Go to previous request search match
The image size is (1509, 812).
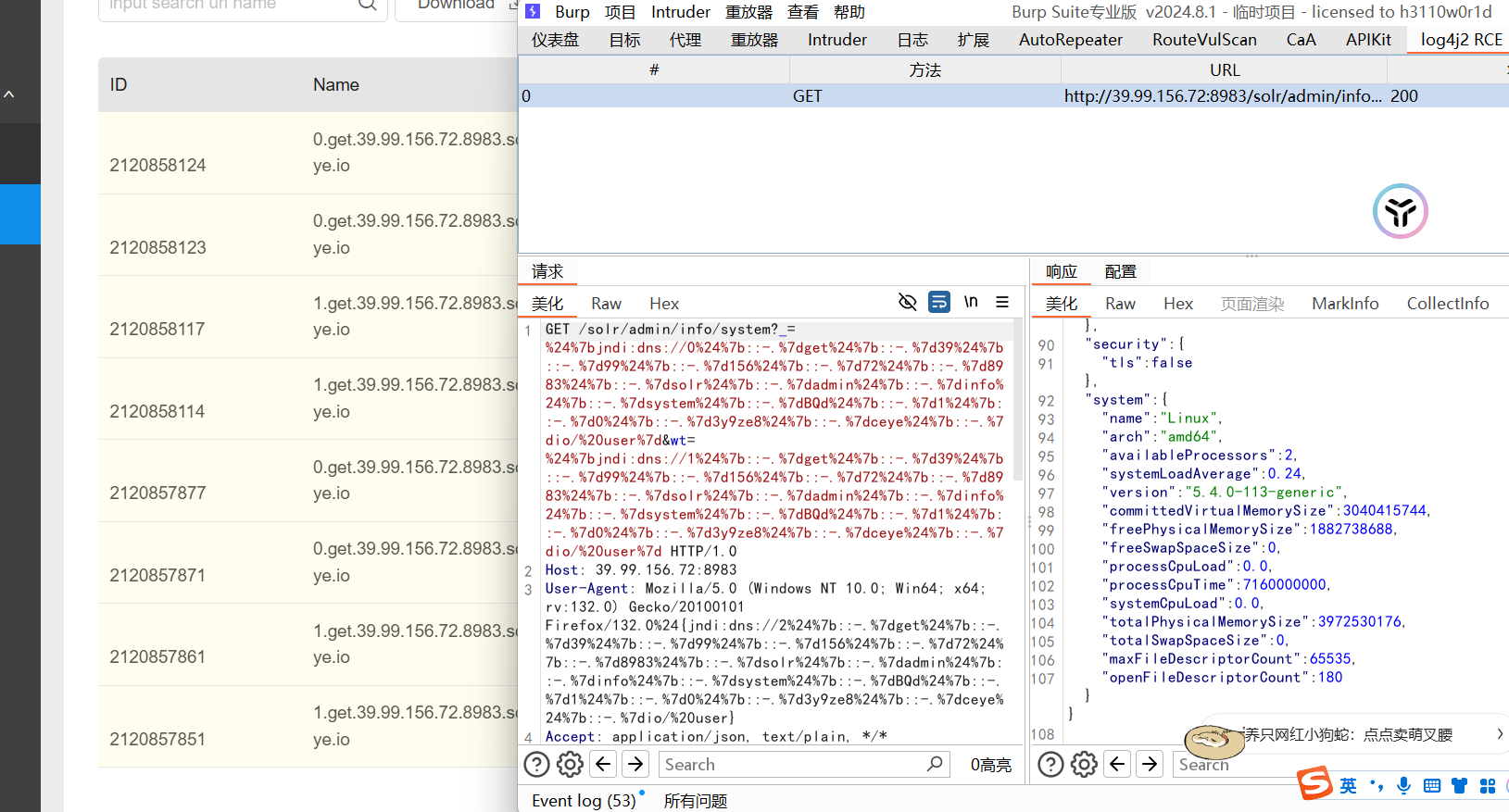(x=604, y=764)
